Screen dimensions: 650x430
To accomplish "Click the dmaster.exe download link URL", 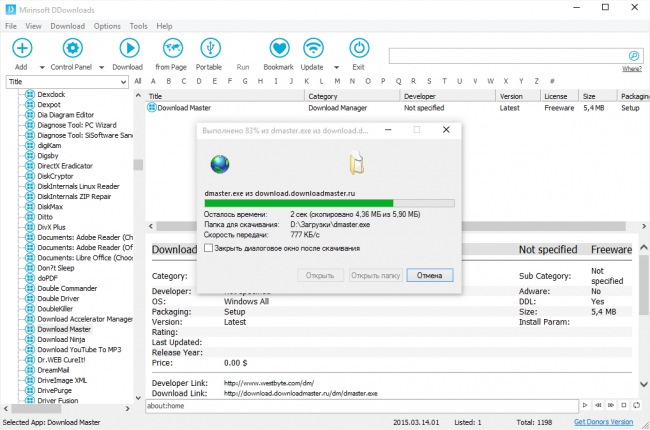I will pyautogui.click(x=301, y=393).
